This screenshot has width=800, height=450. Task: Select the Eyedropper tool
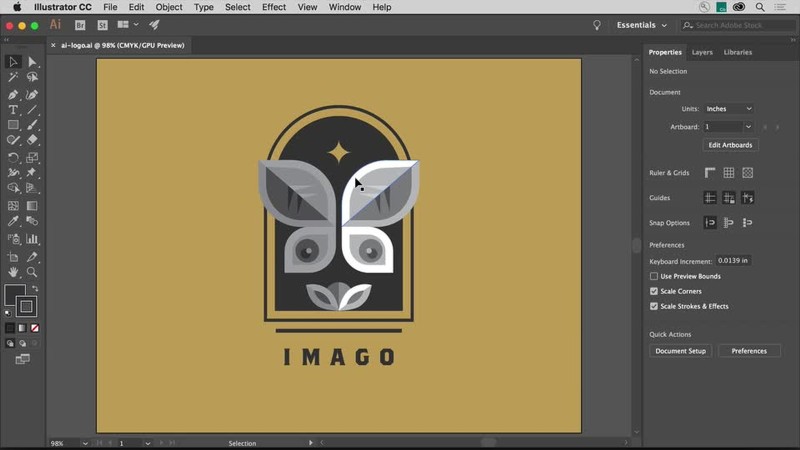[13, 222]
